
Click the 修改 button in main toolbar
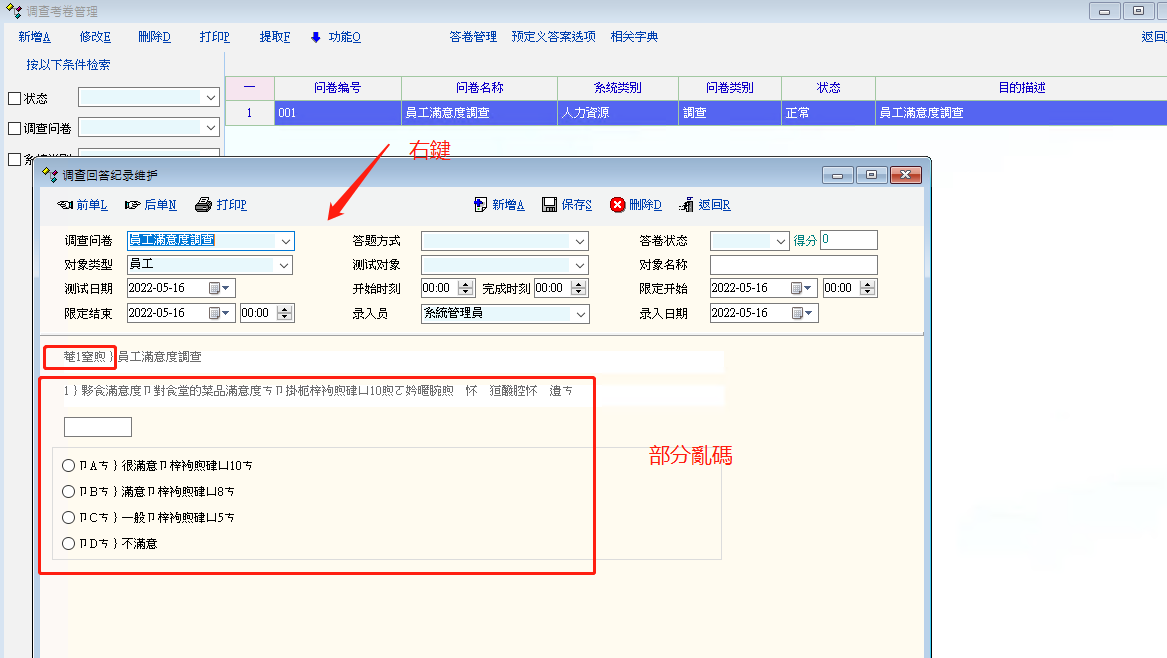[95, 37]
